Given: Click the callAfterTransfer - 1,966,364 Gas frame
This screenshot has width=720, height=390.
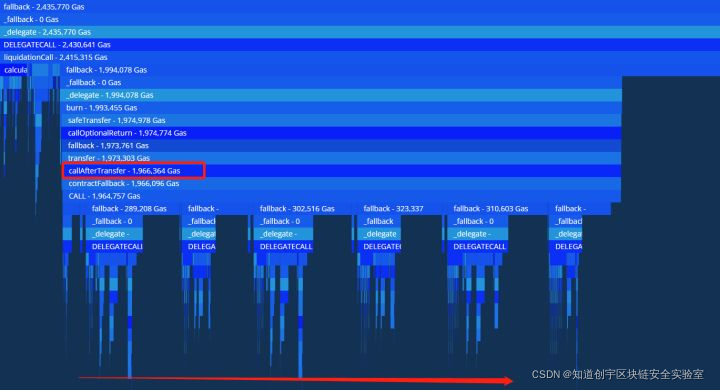Looking at the screenshot, I should click(341, 171).
